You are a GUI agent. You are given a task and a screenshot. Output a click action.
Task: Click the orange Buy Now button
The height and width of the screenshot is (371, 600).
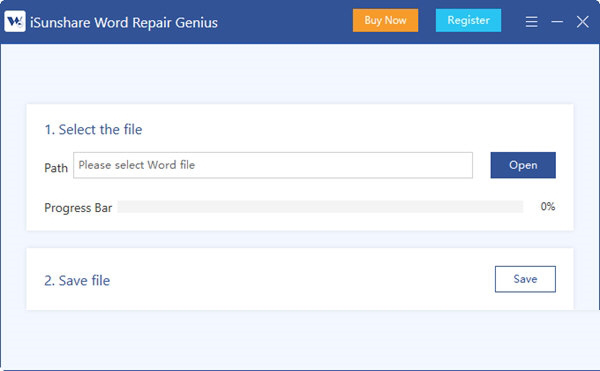(385, 20)
